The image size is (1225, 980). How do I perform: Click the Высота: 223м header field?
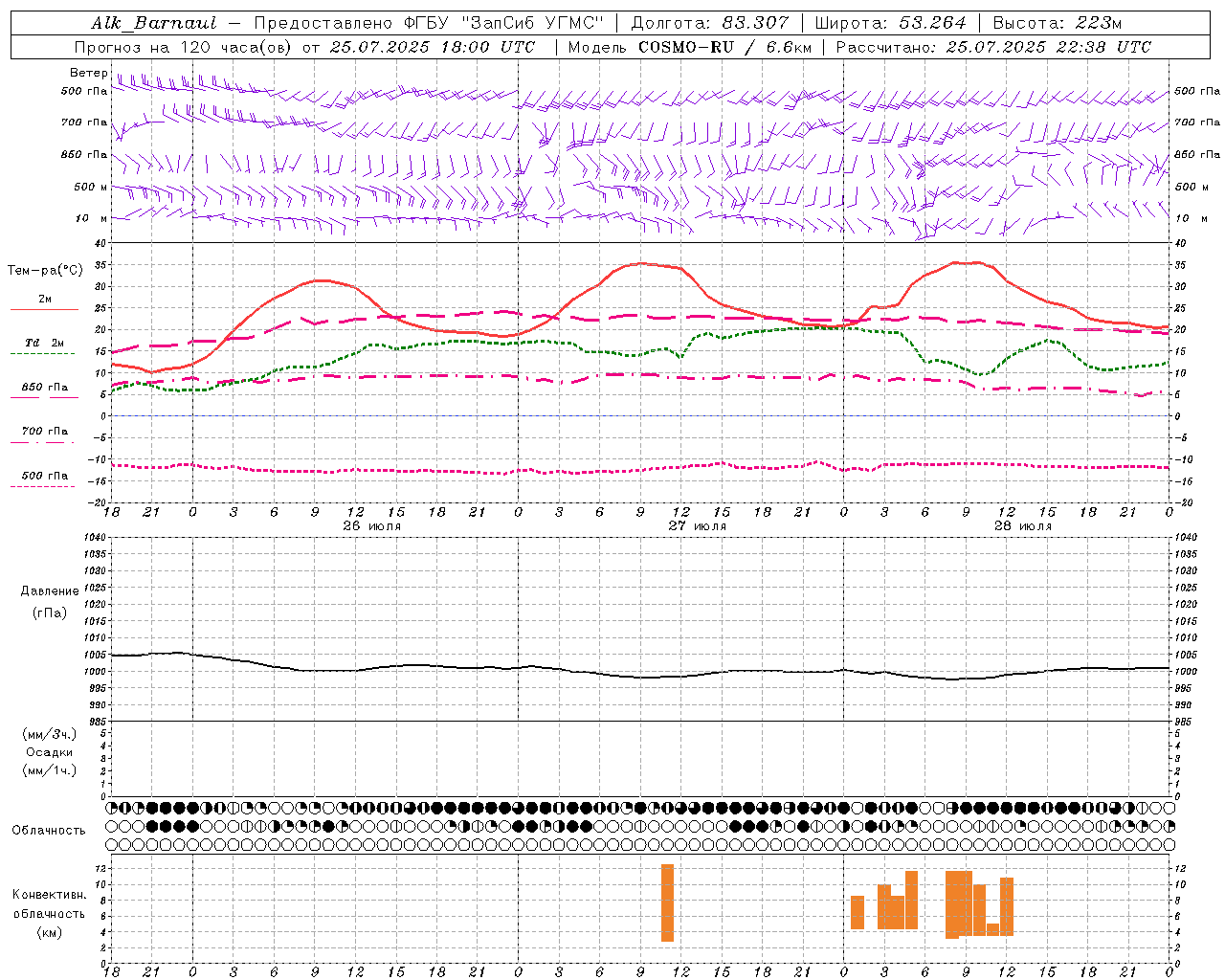pos(1057,23)
